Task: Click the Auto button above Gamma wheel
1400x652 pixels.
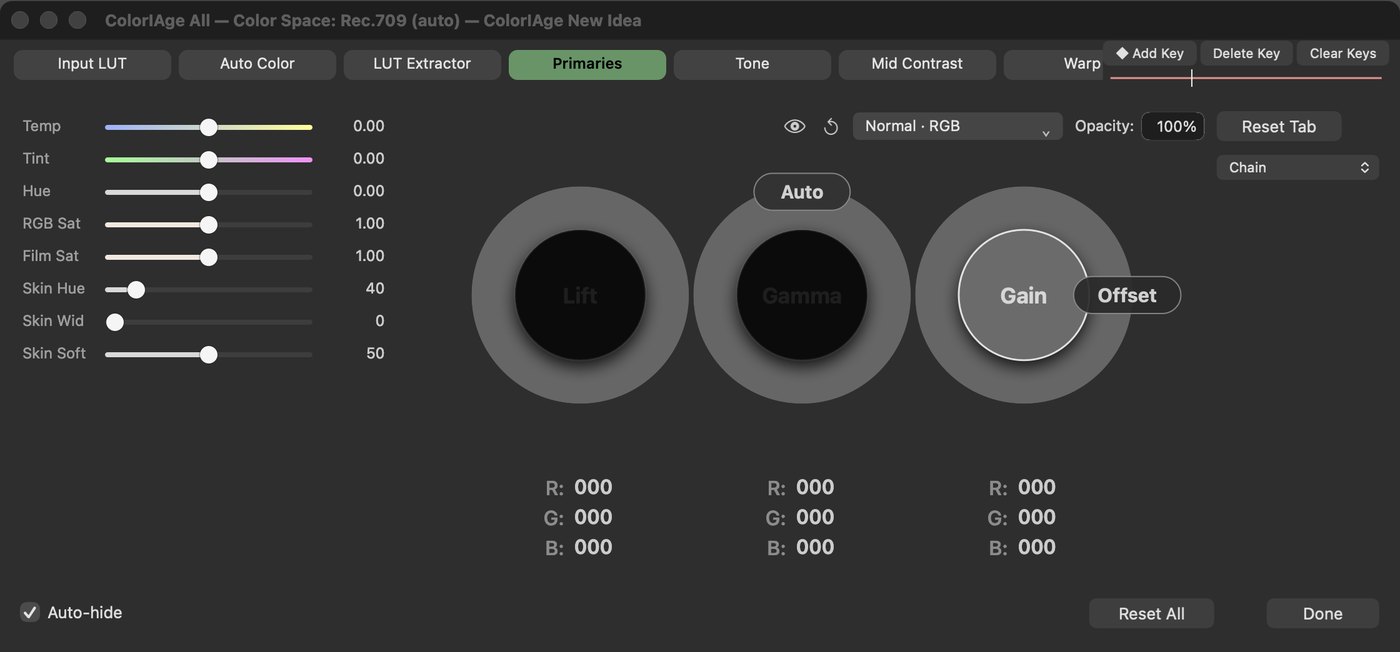Action: tap(802, 192)
